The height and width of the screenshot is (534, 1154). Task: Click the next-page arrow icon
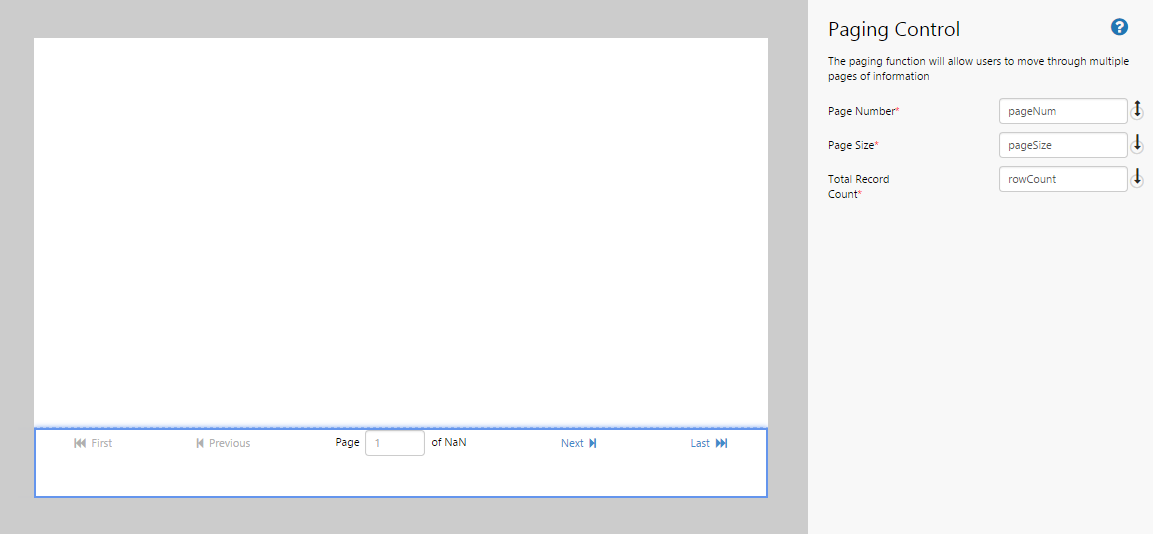click(x=593, y=443)
